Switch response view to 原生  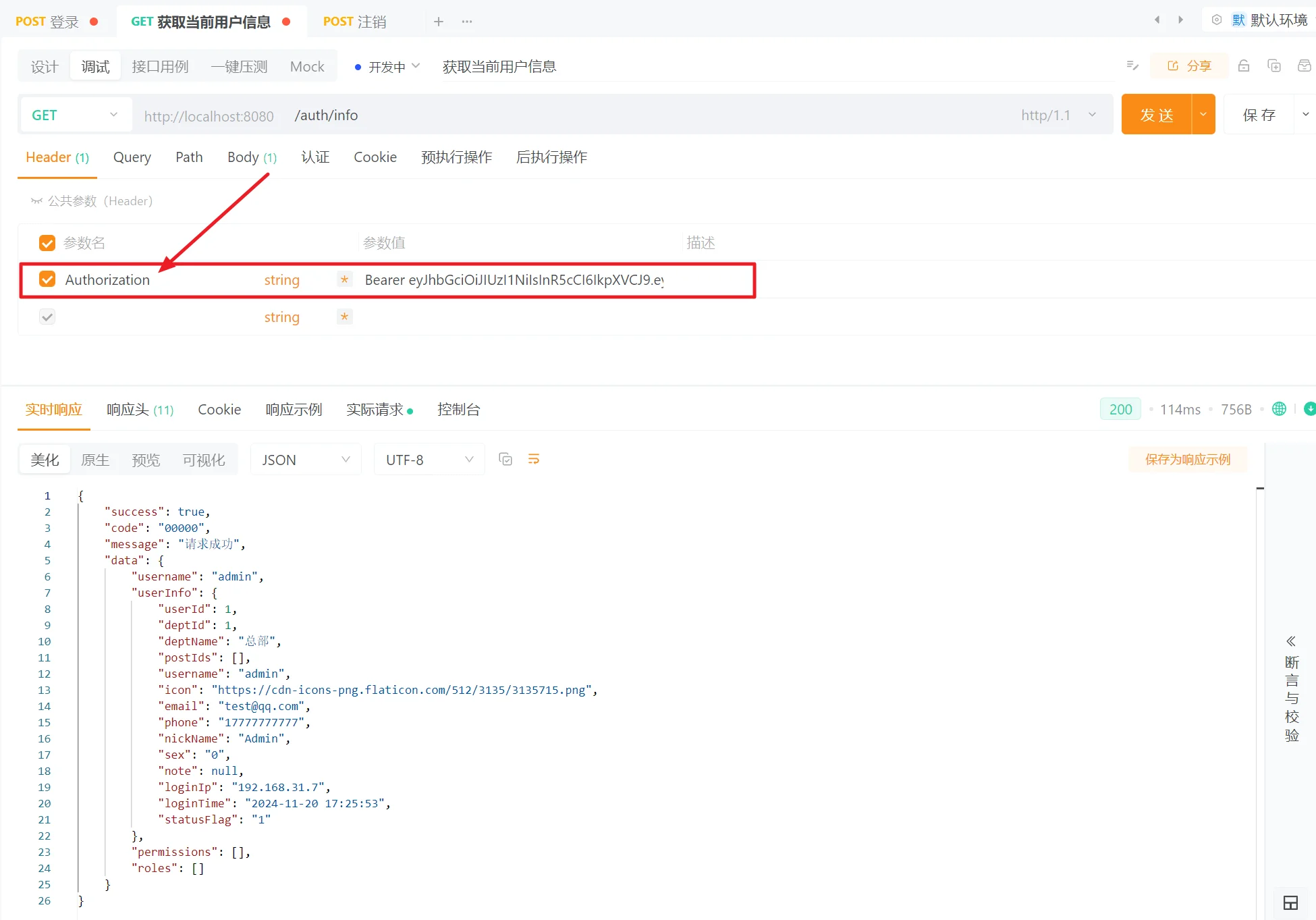95,460
